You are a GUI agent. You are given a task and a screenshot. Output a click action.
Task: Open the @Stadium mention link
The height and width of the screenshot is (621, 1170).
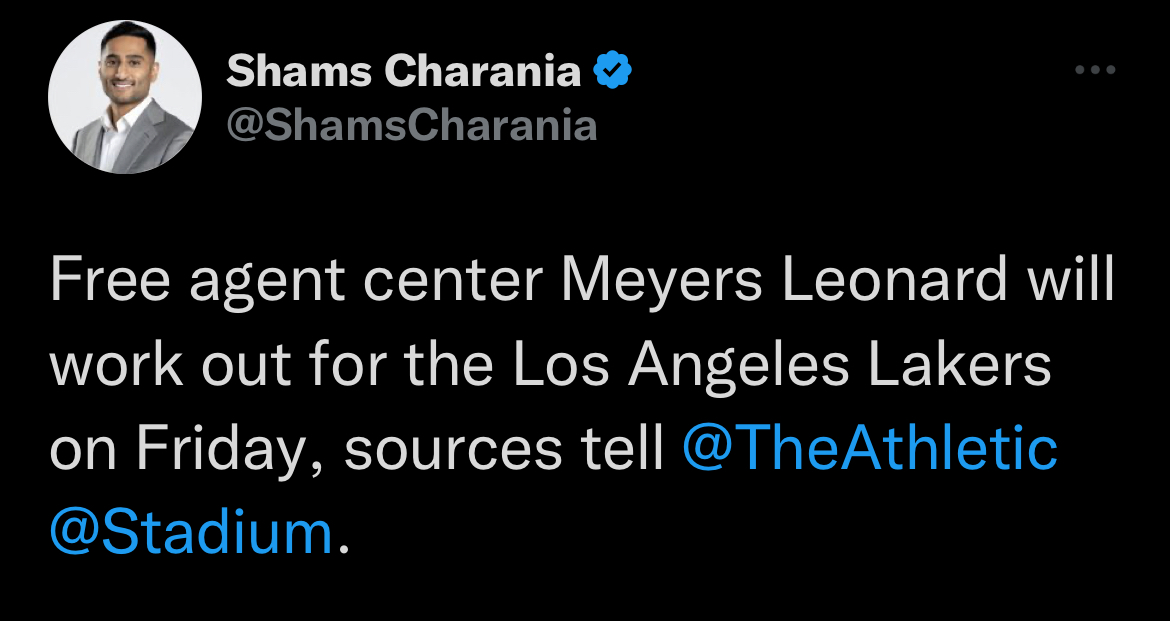191,534
